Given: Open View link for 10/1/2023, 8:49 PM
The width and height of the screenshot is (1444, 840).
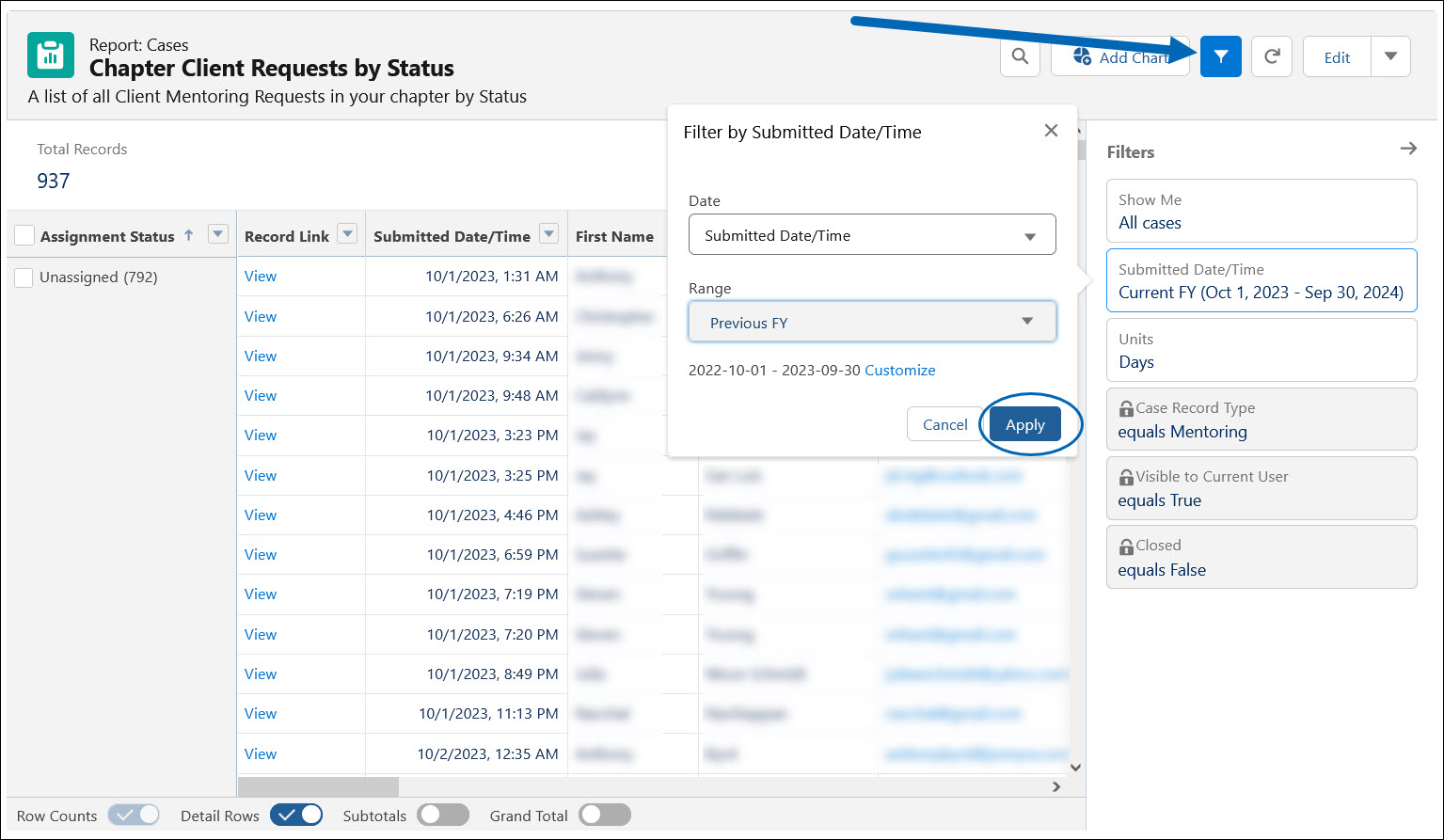Looking at the screenshot, I should 261,674.
